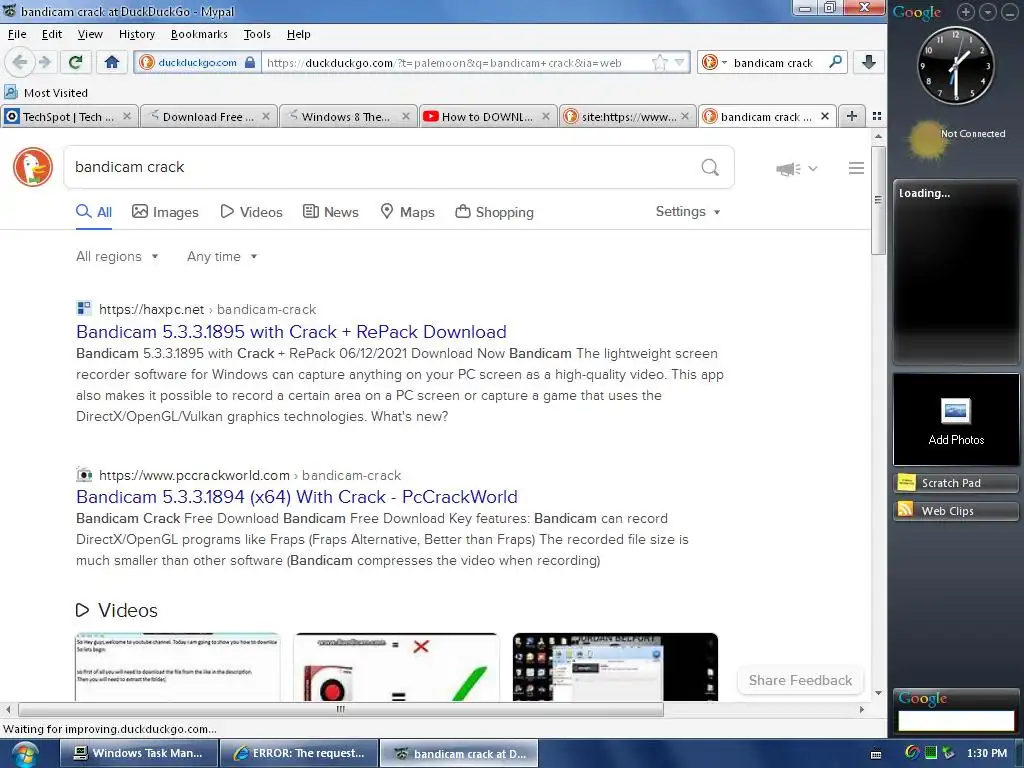Viewport: 1024px width, 768px height.
Task: Close the bandicam crack tab
Action: tap(825, 116)
